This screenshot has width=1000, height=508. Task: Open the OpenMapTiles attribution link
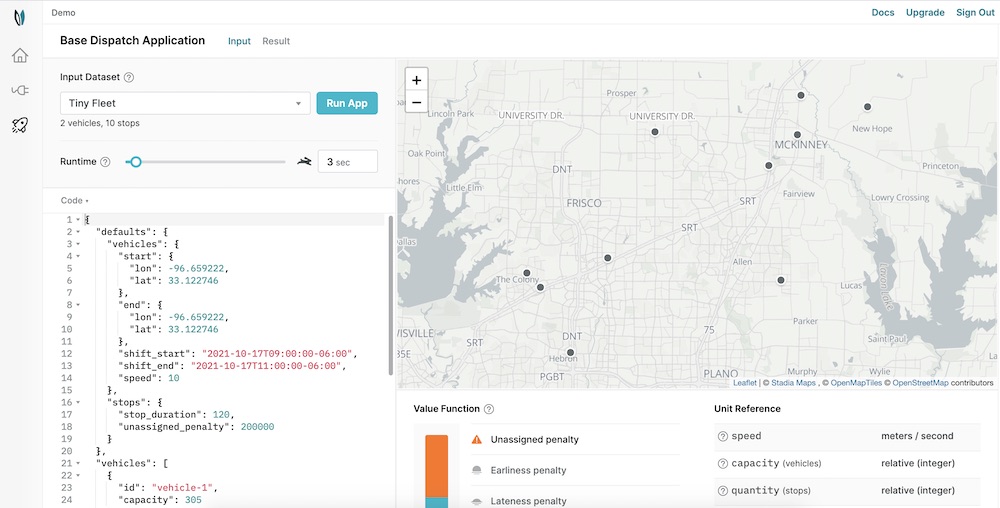coord(856,383)
